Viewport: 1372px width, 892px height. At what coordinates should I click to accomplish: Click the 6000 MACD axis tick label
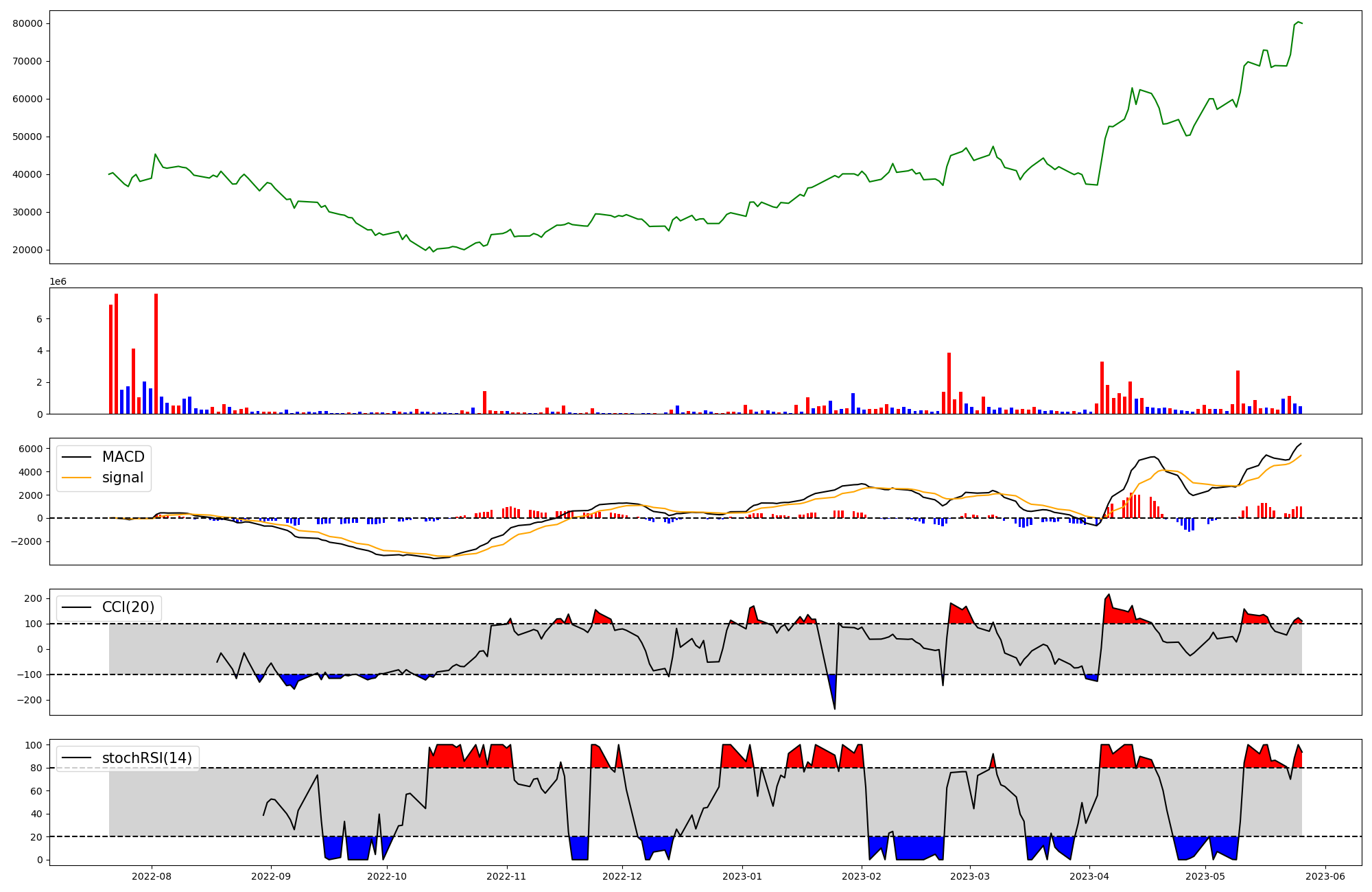(x=31, y=449)
